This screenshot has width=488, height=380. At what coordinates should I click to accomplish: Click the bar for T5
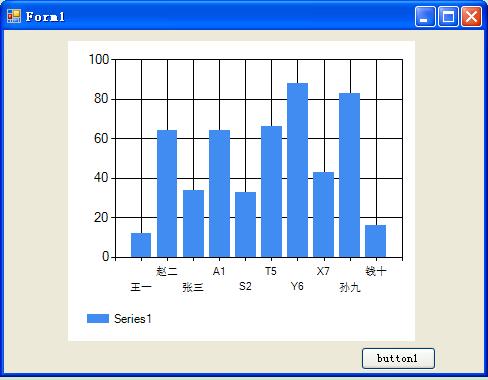271,192
